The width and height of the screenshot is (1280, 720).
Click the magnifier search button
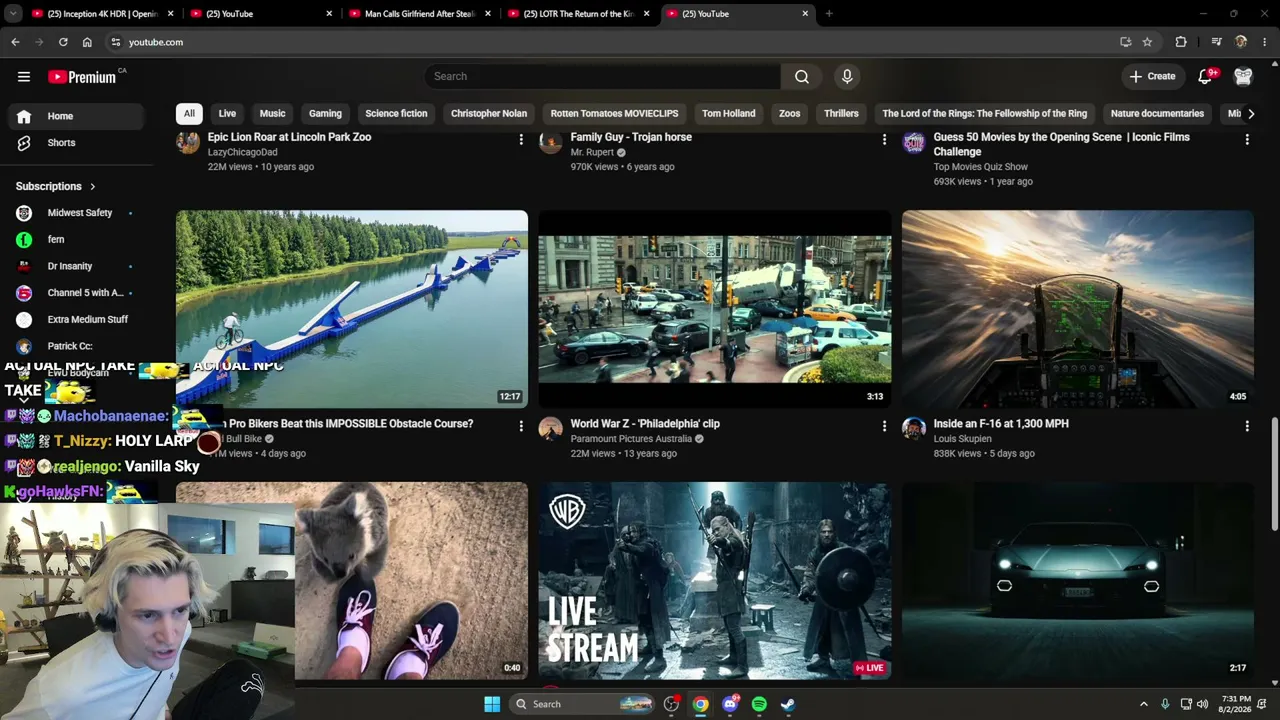coord(802,76)
